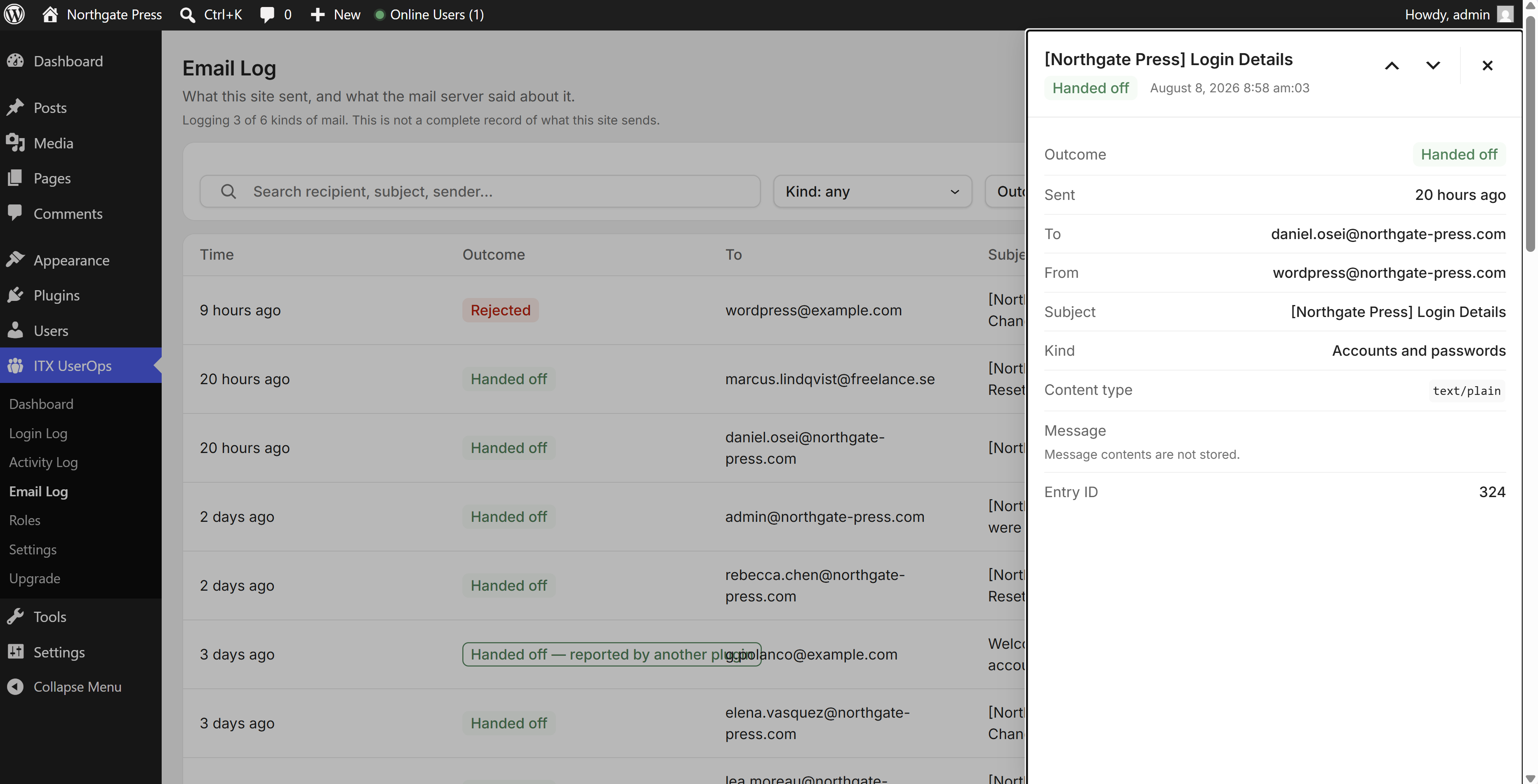Viewport: 1538px width, 784px height.
Task: Click the Dashboard gauge icon in sidebar
Action: (x=16, y=61)
